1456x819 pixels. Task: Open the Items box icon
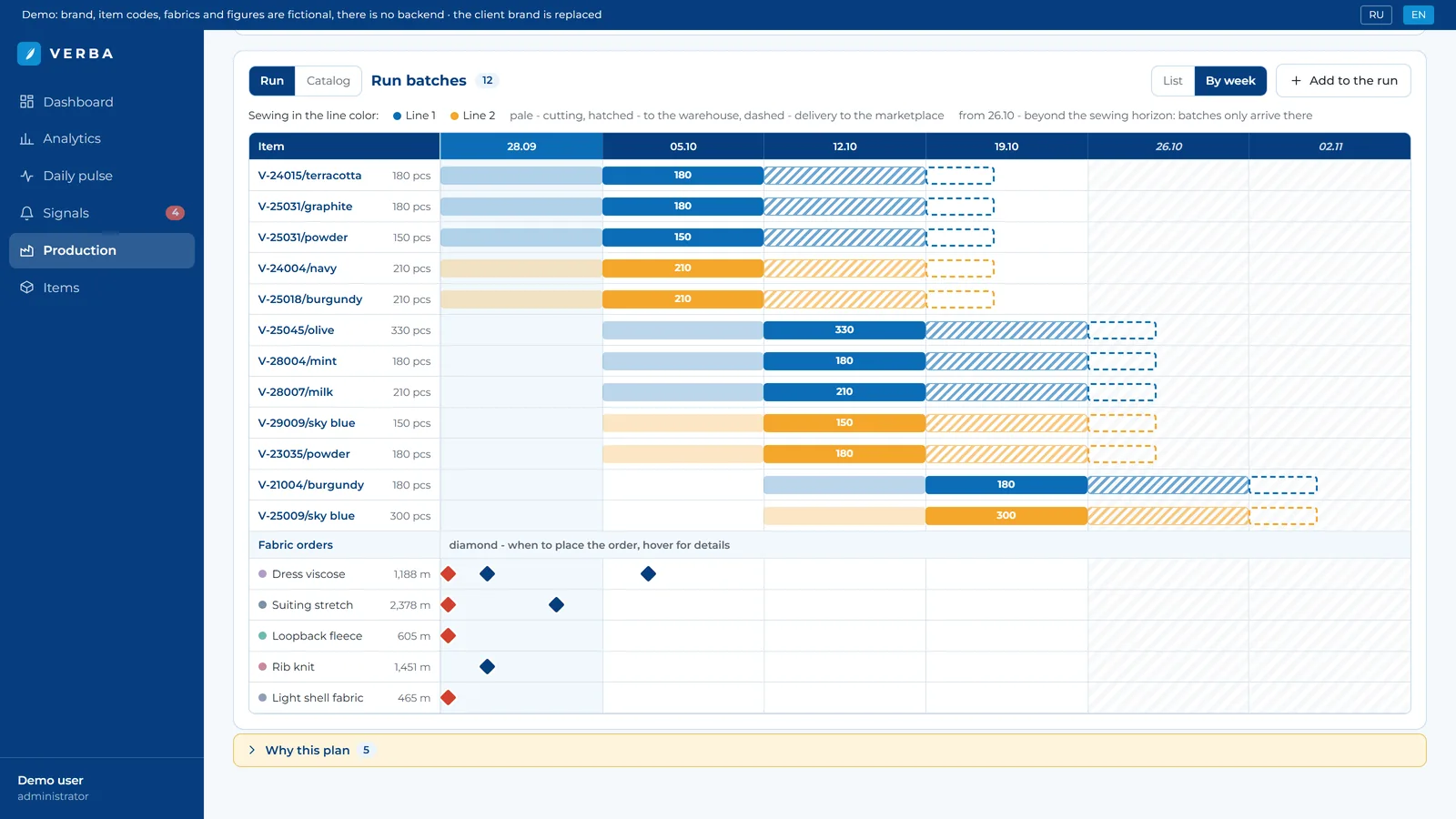26,288
